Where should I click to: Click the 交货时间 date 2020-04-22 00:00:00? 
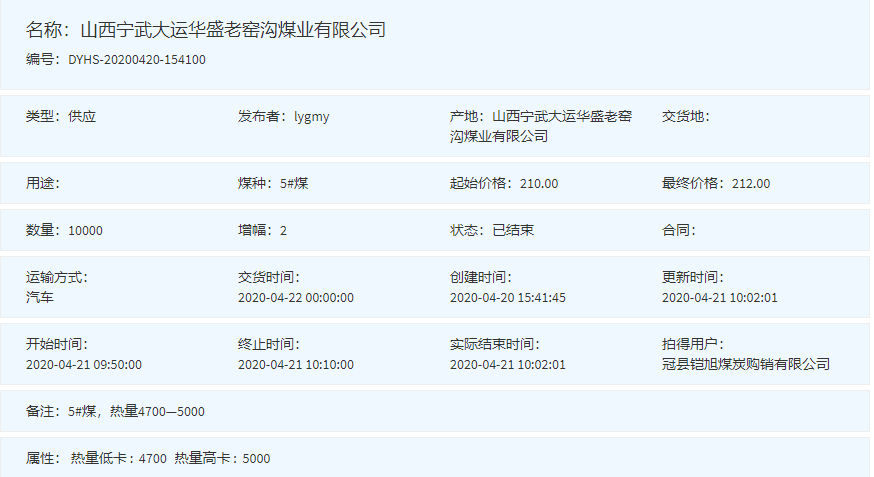pos(295,298)
